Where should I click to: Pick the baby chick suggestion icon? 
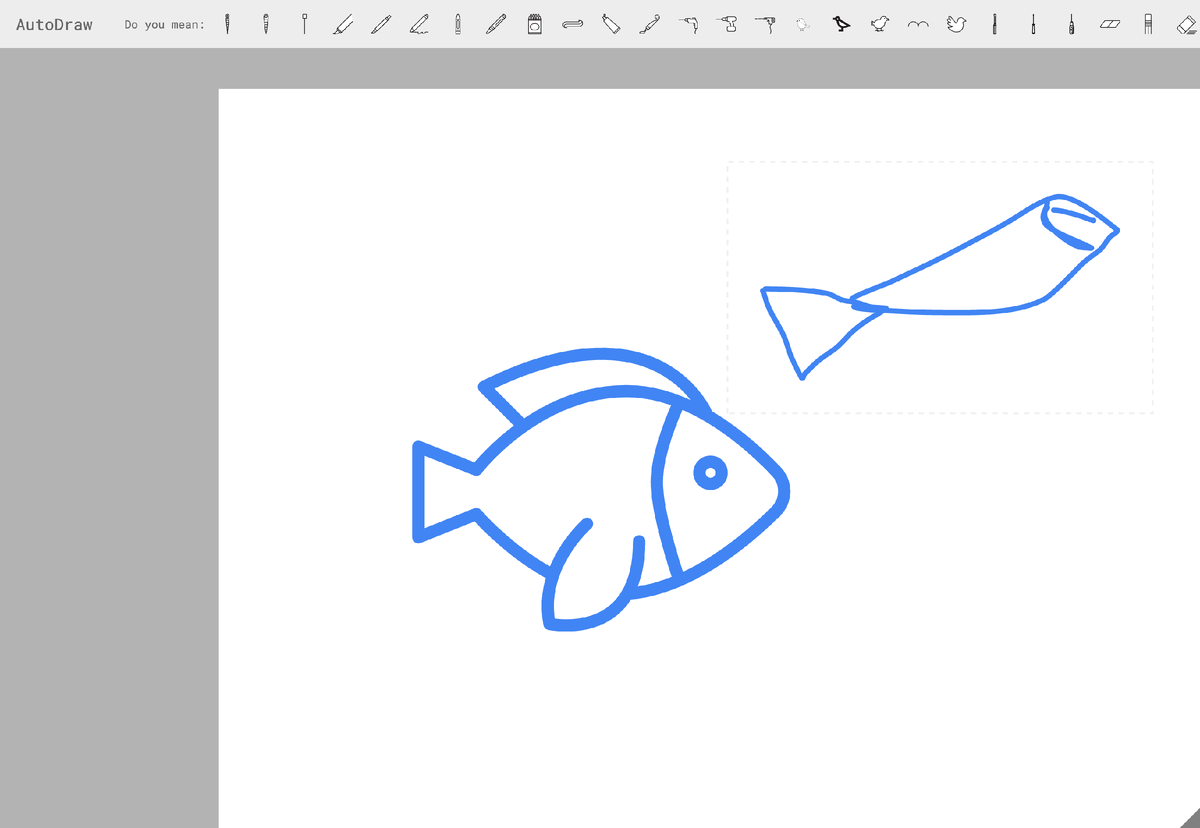point(879,24)
